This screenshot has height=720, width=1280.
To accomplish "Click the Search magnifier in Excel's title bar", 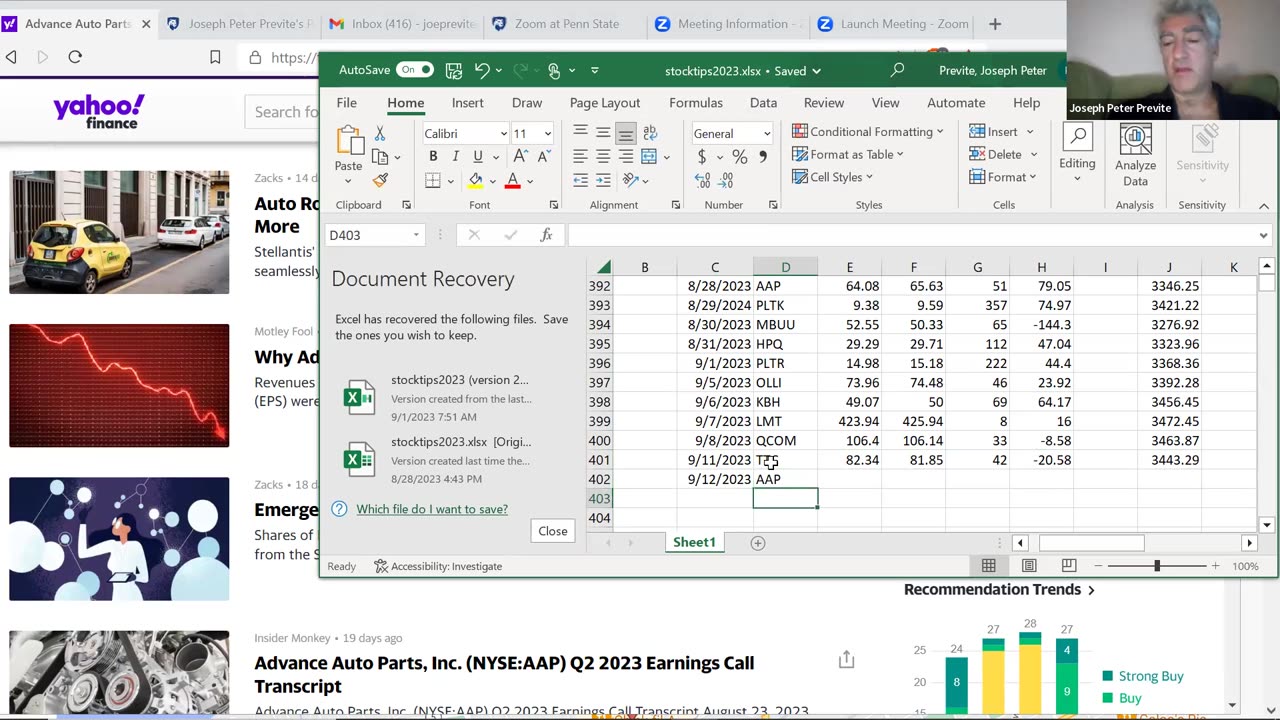I will coord(897,70).
